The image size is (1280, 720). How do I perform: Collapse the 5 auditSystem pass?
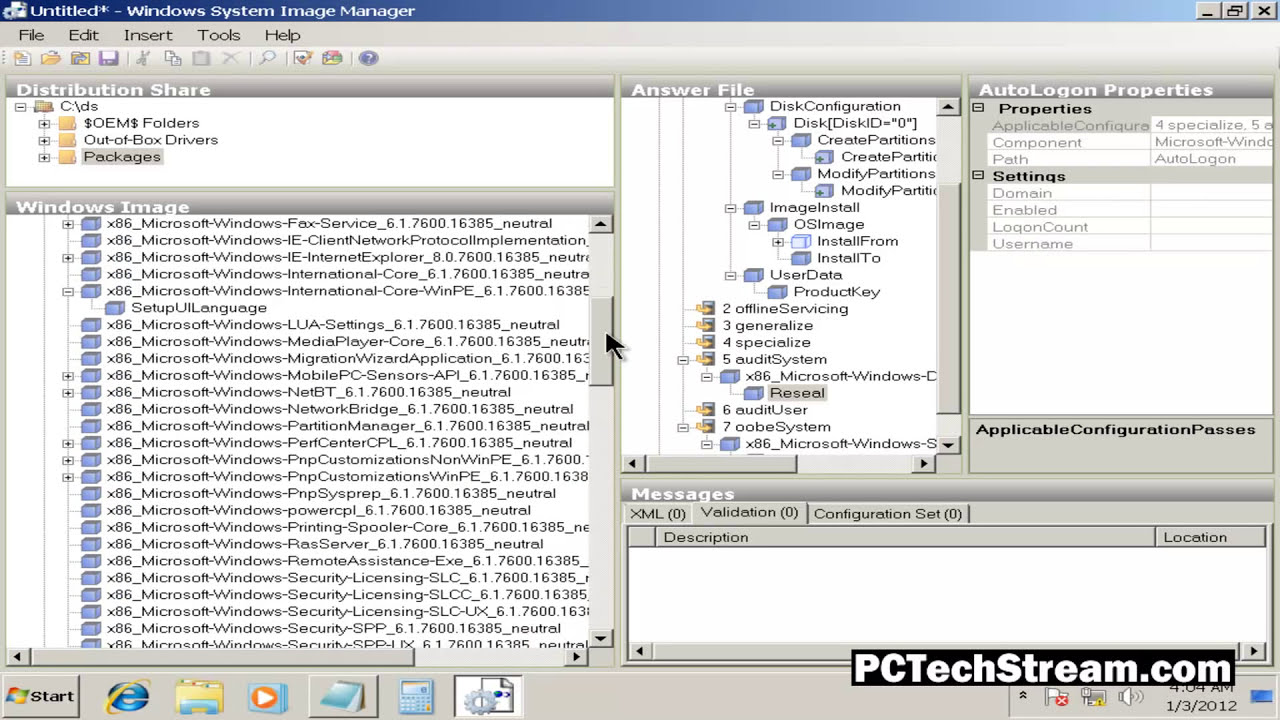click(x=683, y=359)
